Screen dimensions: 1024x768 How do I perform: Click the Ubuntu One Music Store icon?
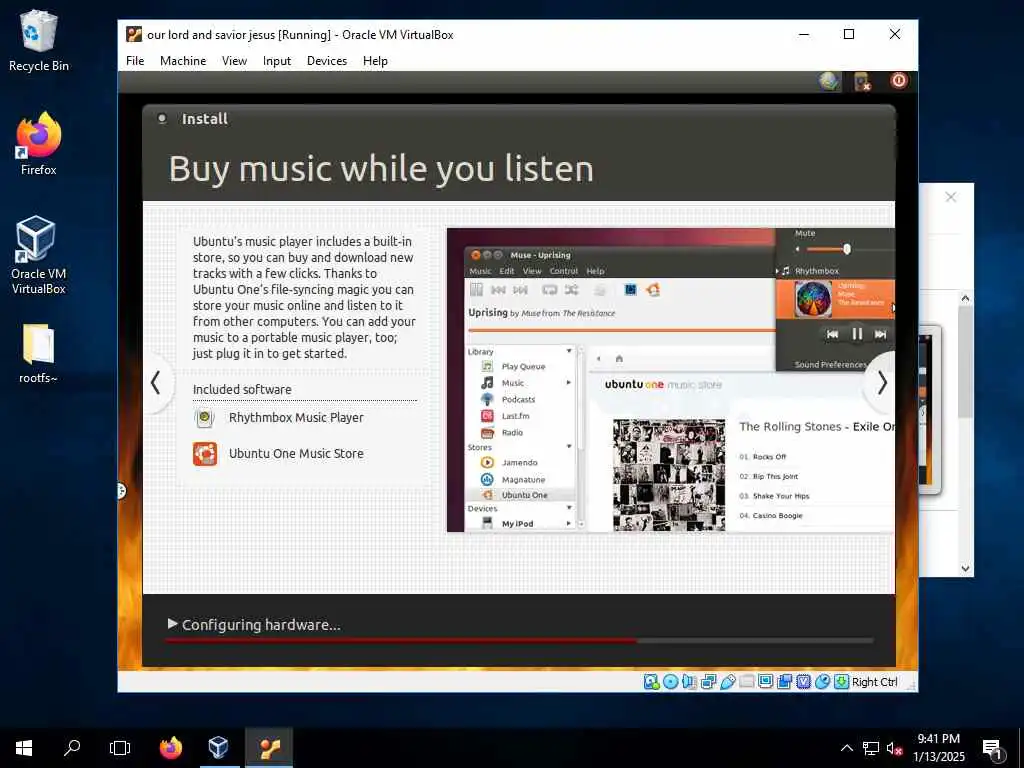click(204, 453)
